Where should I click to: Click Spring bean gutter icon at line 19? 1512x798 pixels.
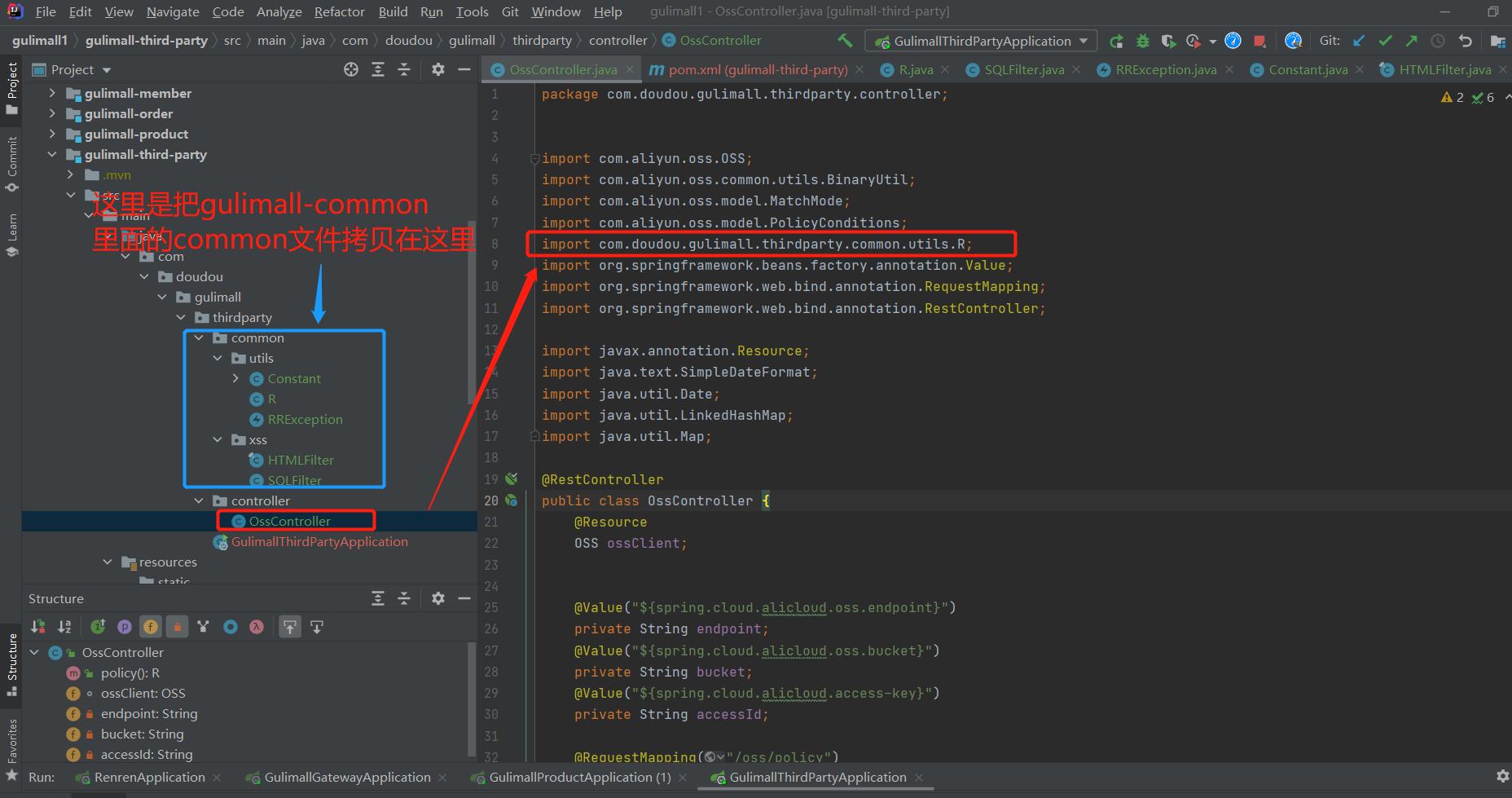[512, 479]
